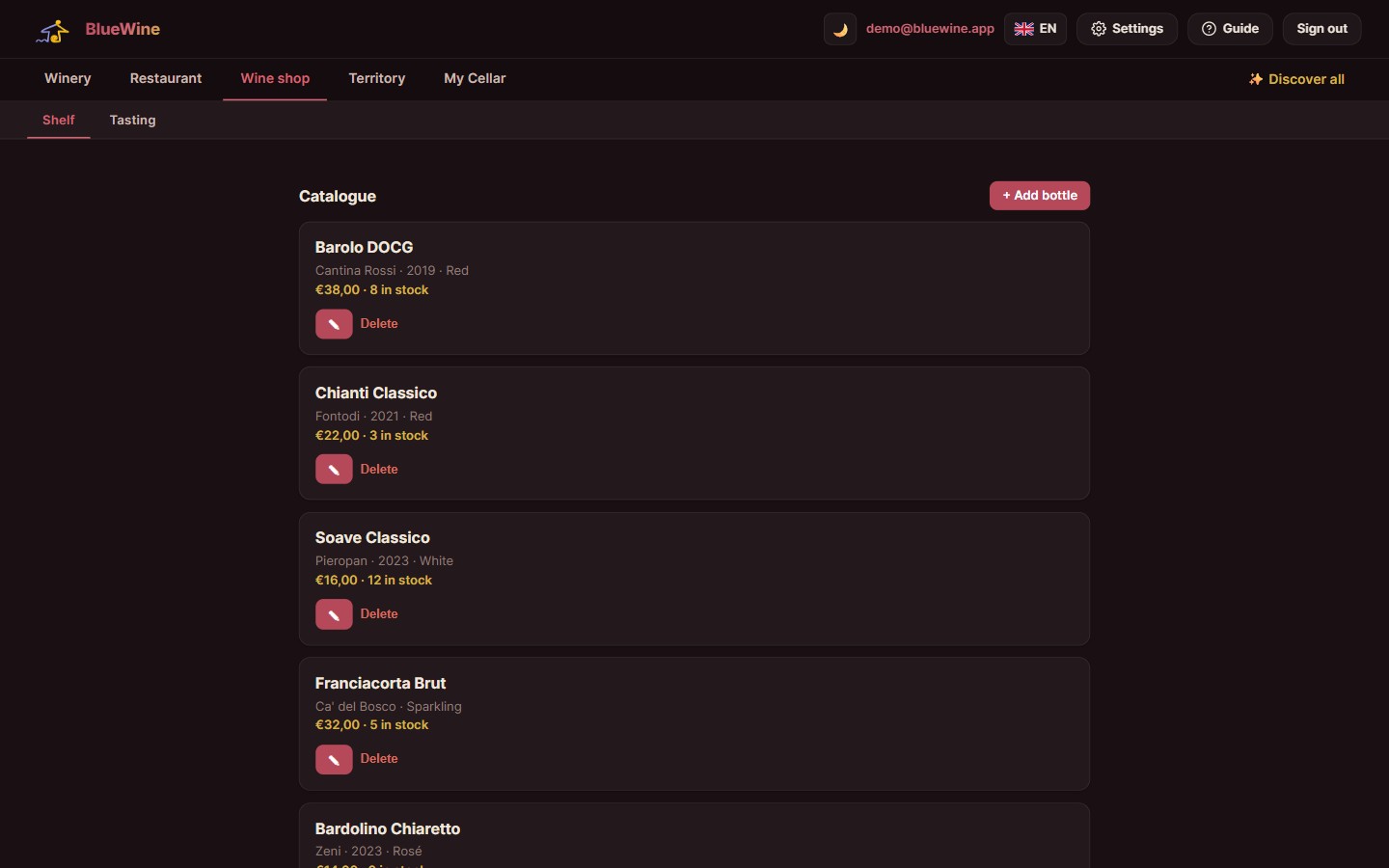Open the Territory tab
The image size is (1389, 868).
pos(377,79)
